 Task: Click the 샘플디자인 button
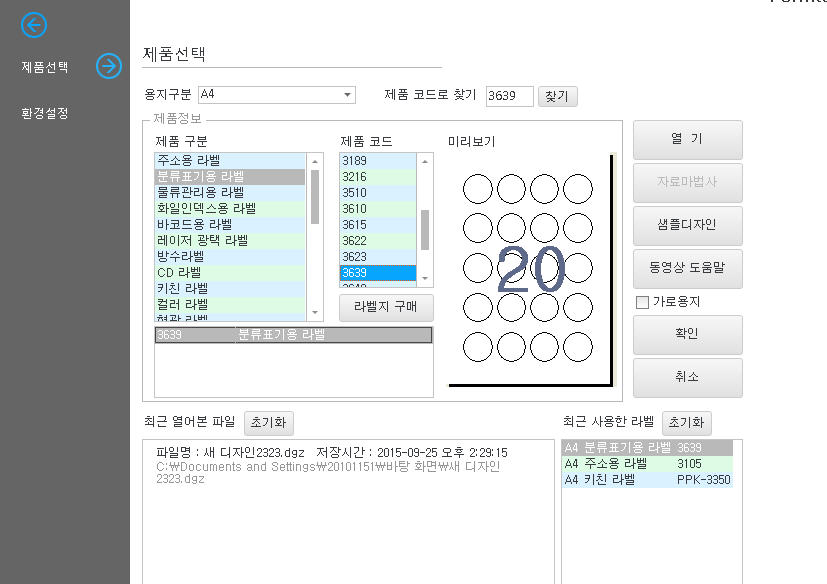[x=687, y=225]
